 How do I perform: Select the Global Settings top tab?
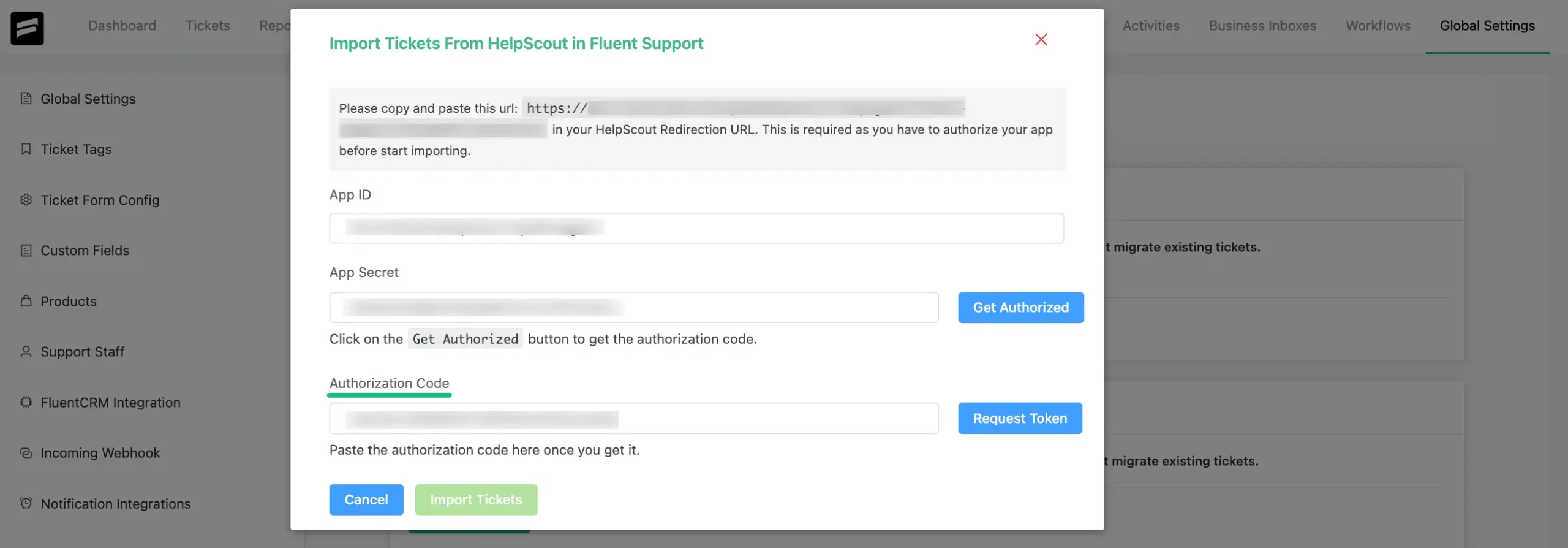[1487, 26]
